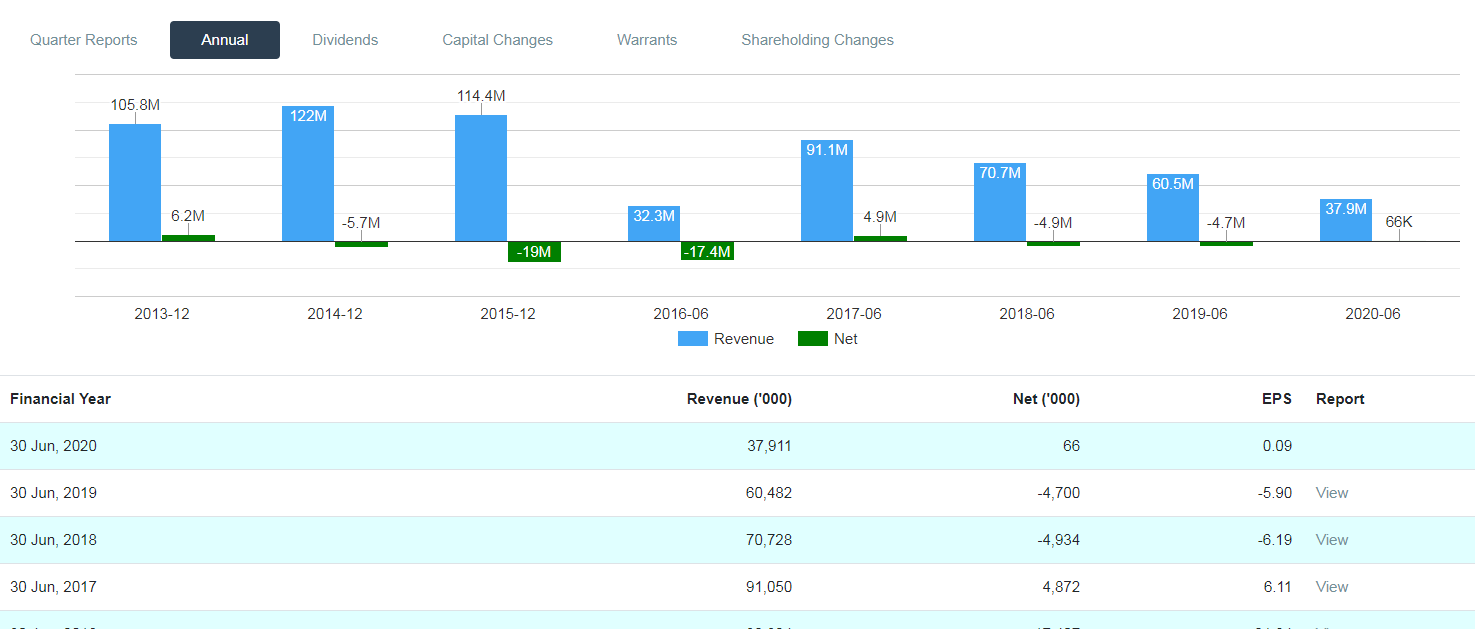Select the Annual tab

[x=225, y=40]
